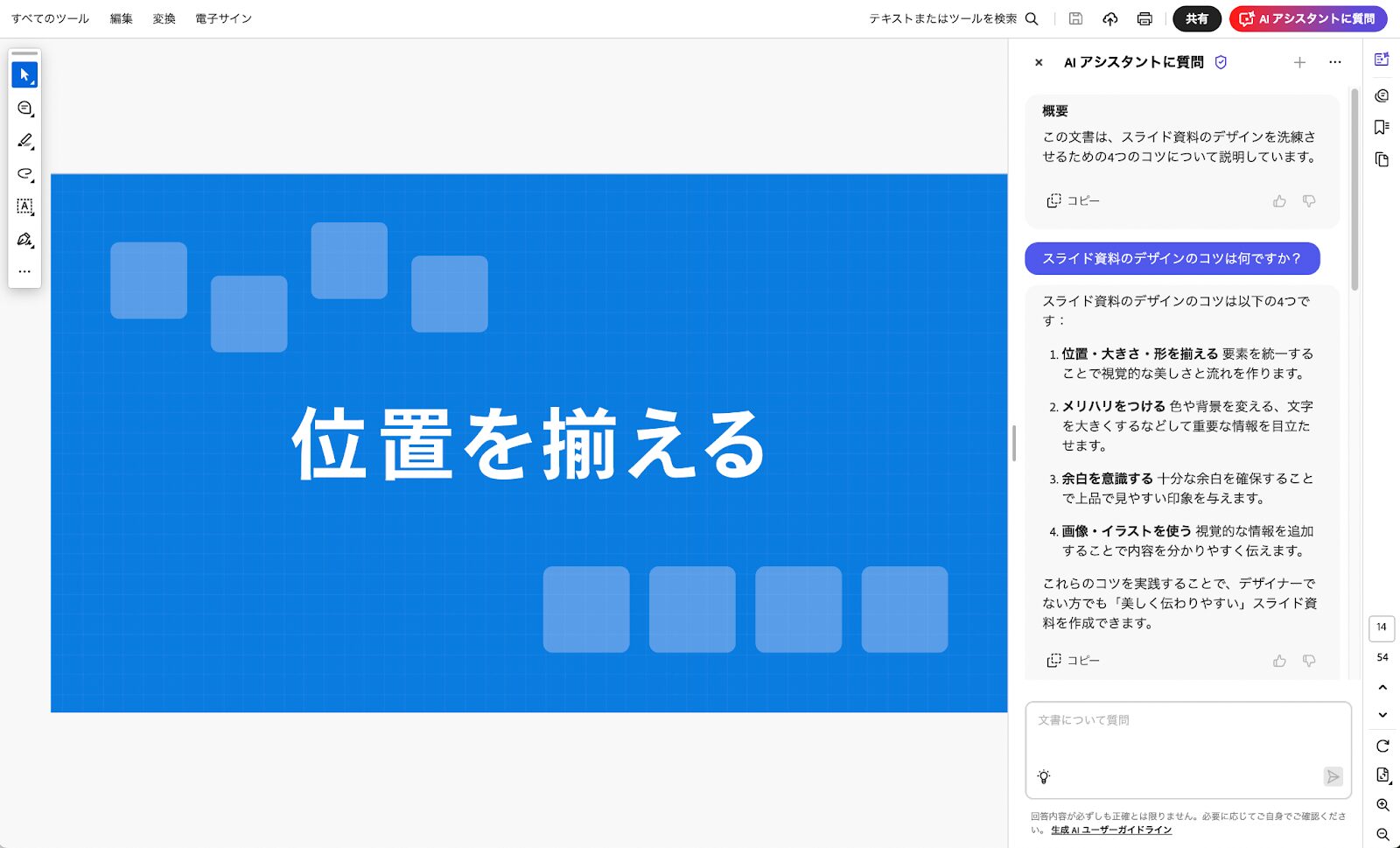Open the bookmarks panel in right sidebar

pos(1382,127)
